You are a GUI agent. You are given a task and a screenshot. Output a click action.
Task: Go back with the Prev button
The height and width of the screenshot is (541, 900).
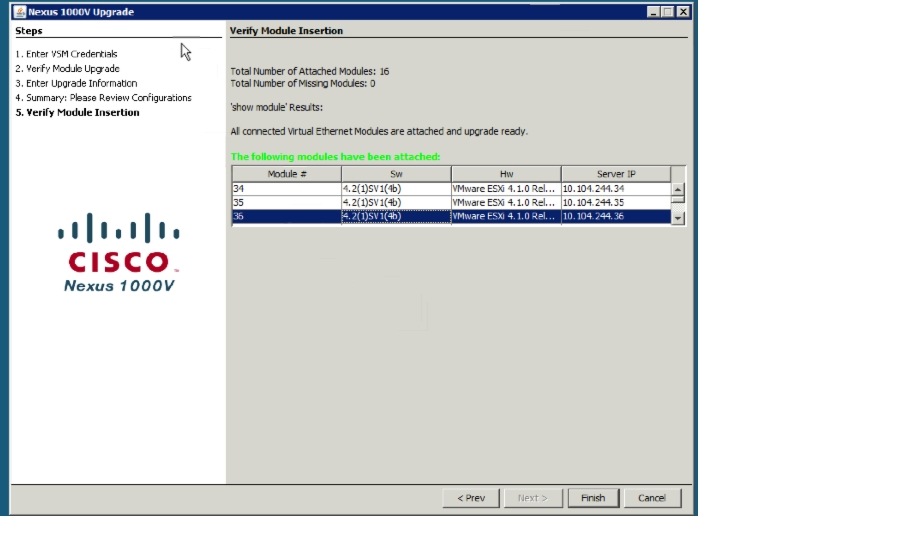pos(471,498)
